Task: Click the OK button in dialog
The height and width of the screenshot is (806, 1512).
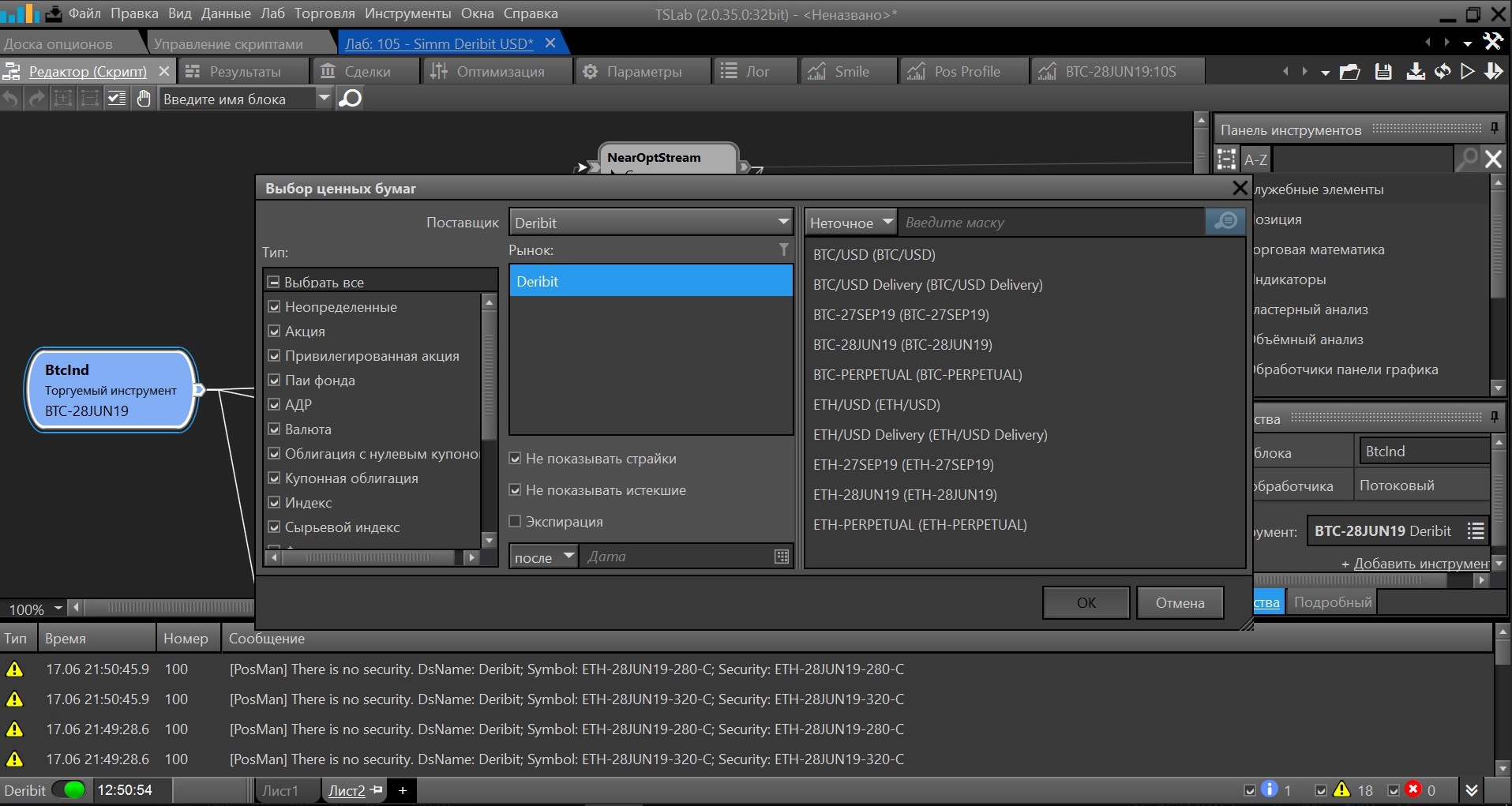Action: point(1086,603)
